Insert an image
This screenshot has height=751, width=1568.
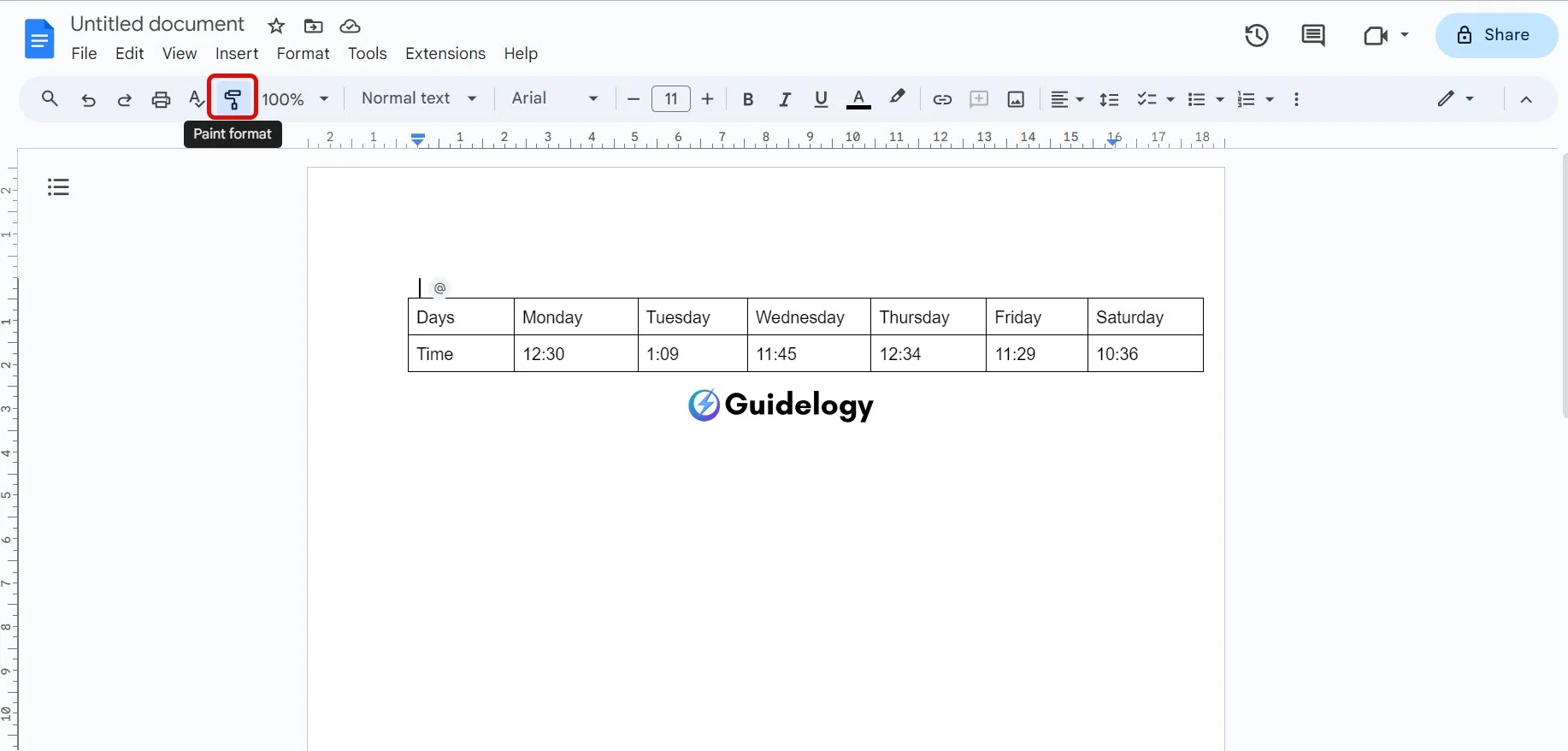point(1016,99)
